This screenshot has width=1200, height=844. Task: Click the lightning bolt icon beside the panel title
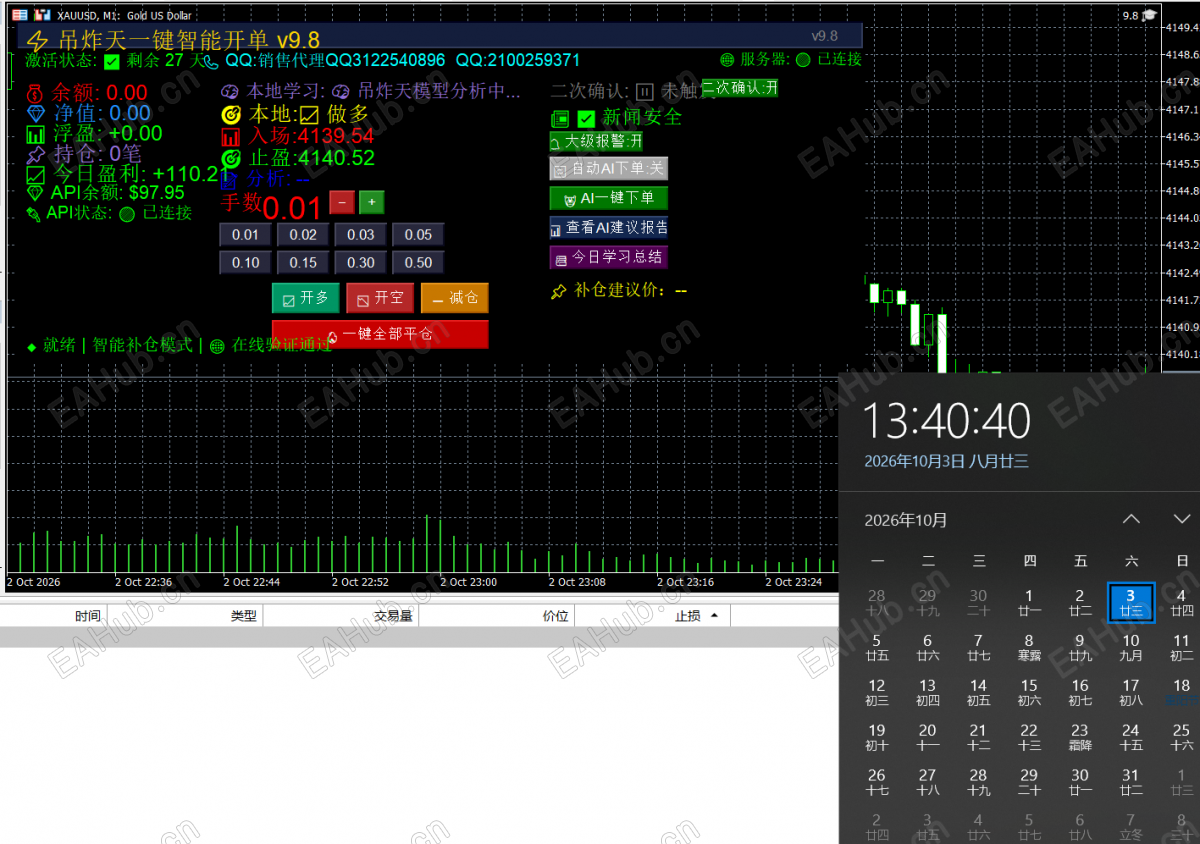[x=37, y=41]
